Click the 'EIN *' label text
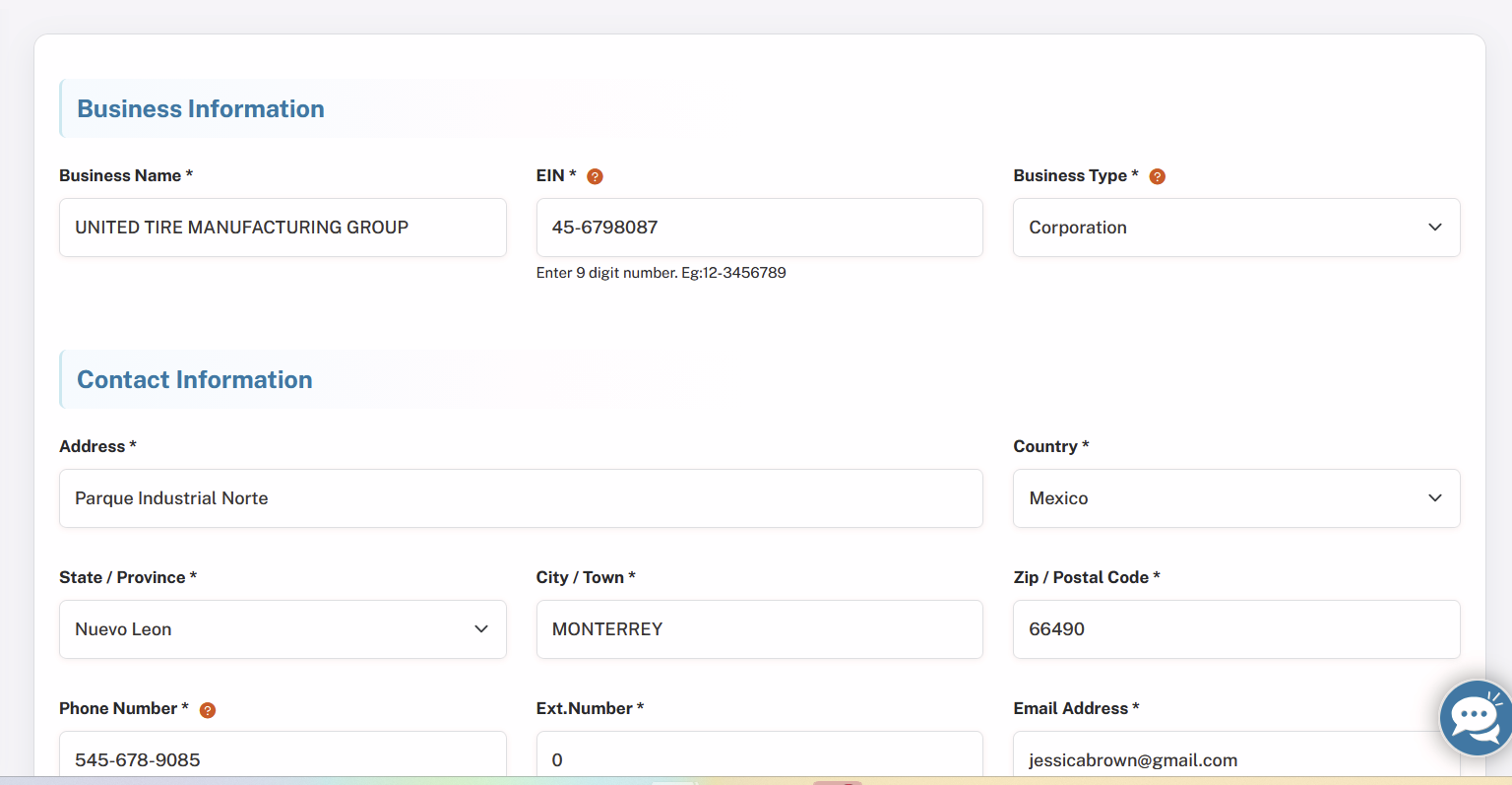This screenshot has width=1512, height=785. (x=556, y=175)
